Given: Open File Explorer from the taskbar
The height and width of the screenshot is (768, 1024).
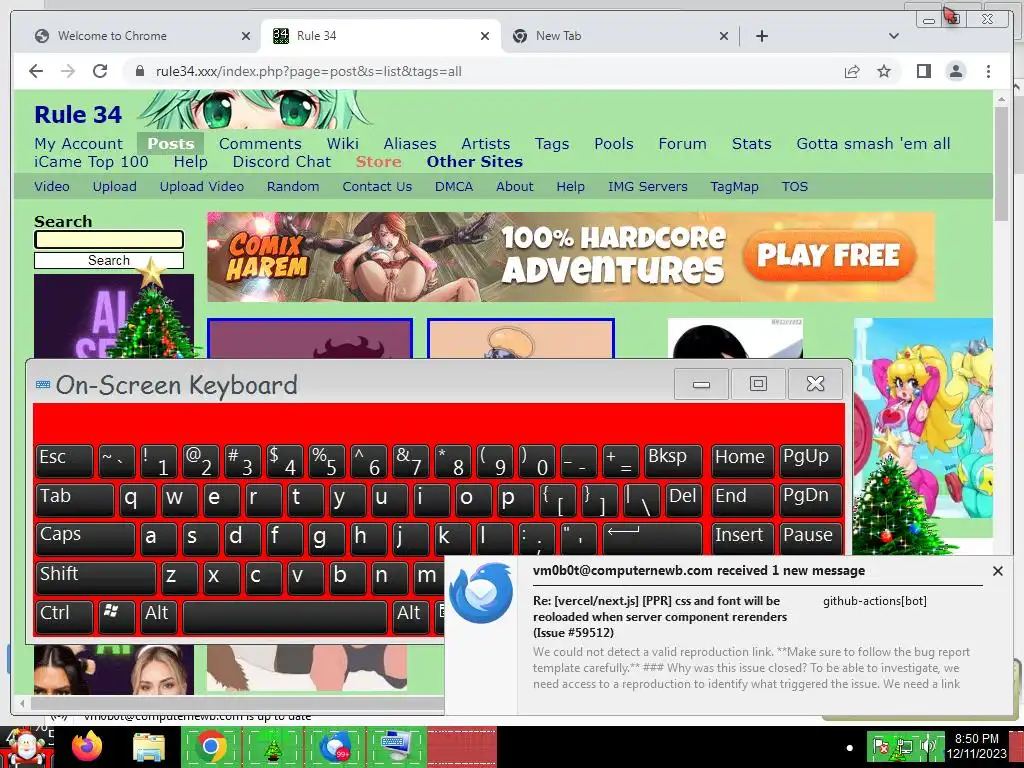Looking at the screenshot, I should click(x=149, y=747).
